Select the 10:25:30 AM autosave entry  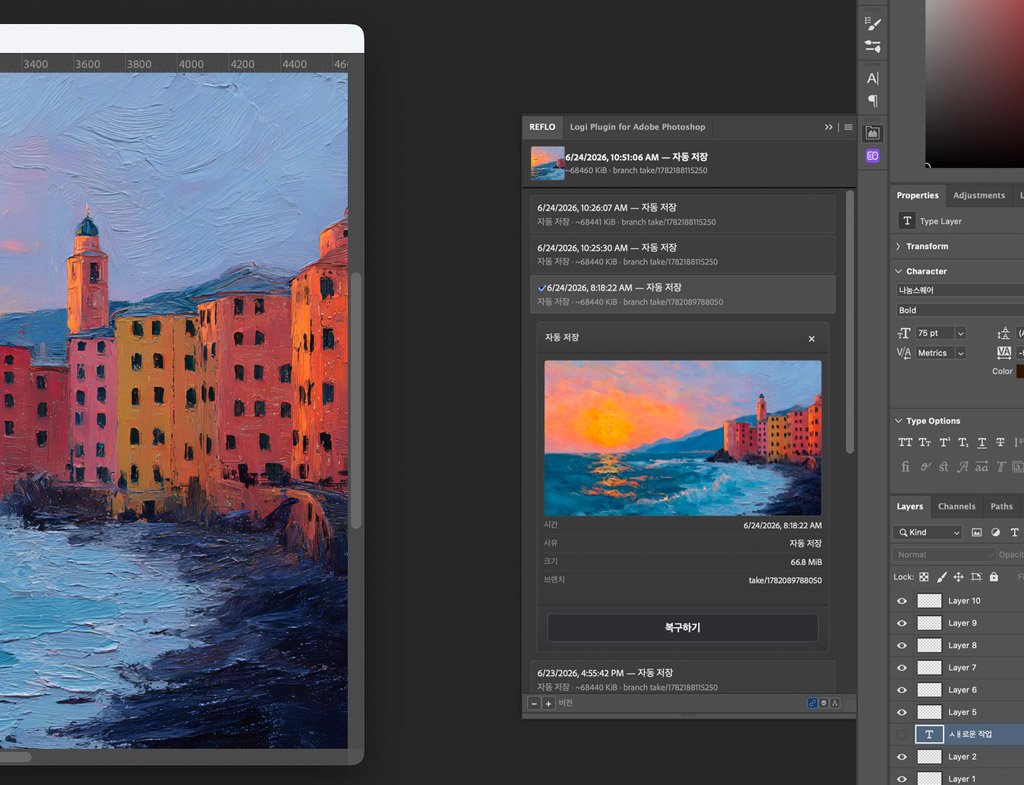(682, 255)
